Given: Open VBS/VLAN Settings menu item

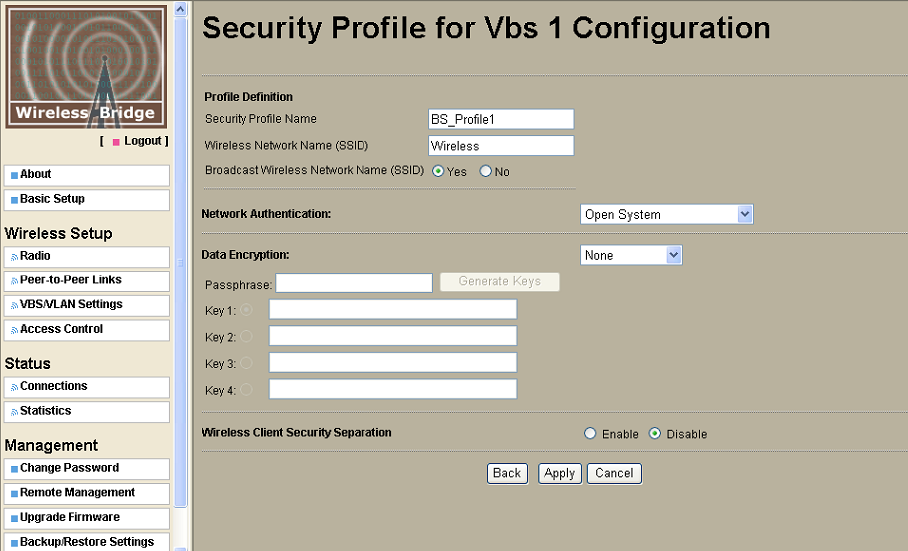Looking at the screenshot, I should pos(87,306).
